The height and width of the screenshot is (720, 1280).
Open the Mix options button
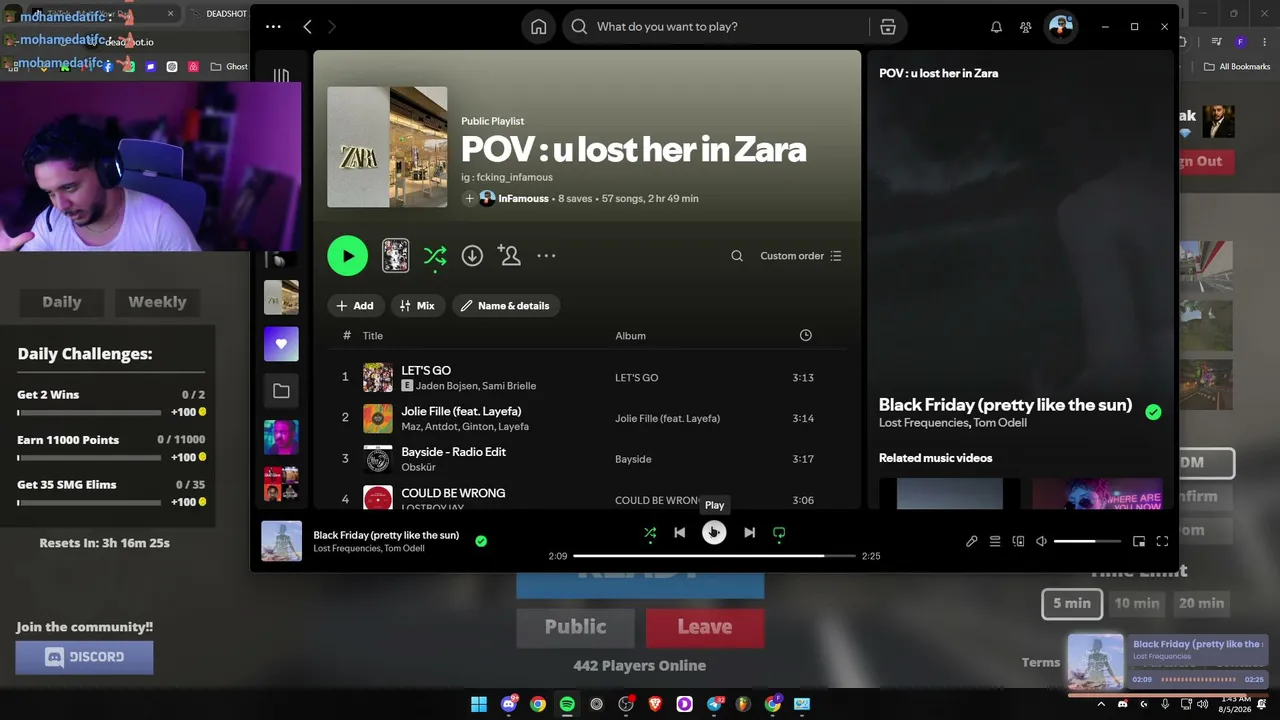[x=417, y=306]
